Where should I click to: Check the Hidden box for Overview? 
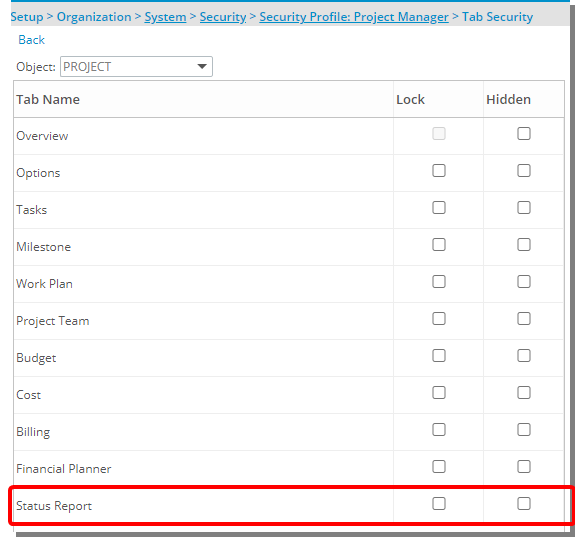[524, 134]
